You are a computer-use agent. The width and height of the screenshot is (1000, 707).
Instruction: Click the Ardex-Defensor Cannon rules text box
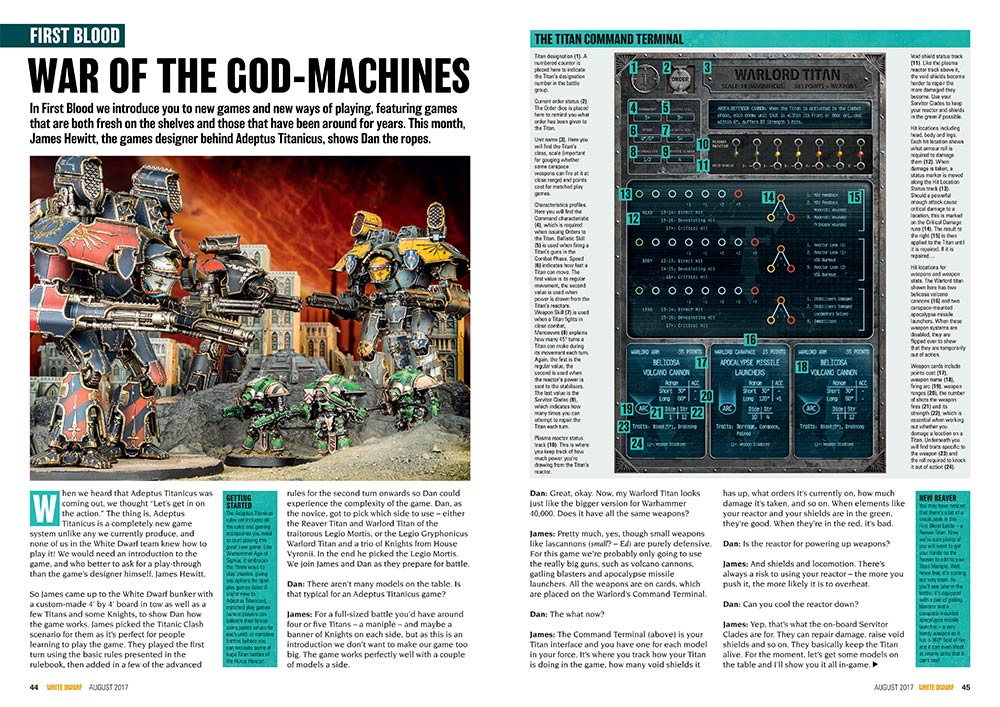pos(788,116)
